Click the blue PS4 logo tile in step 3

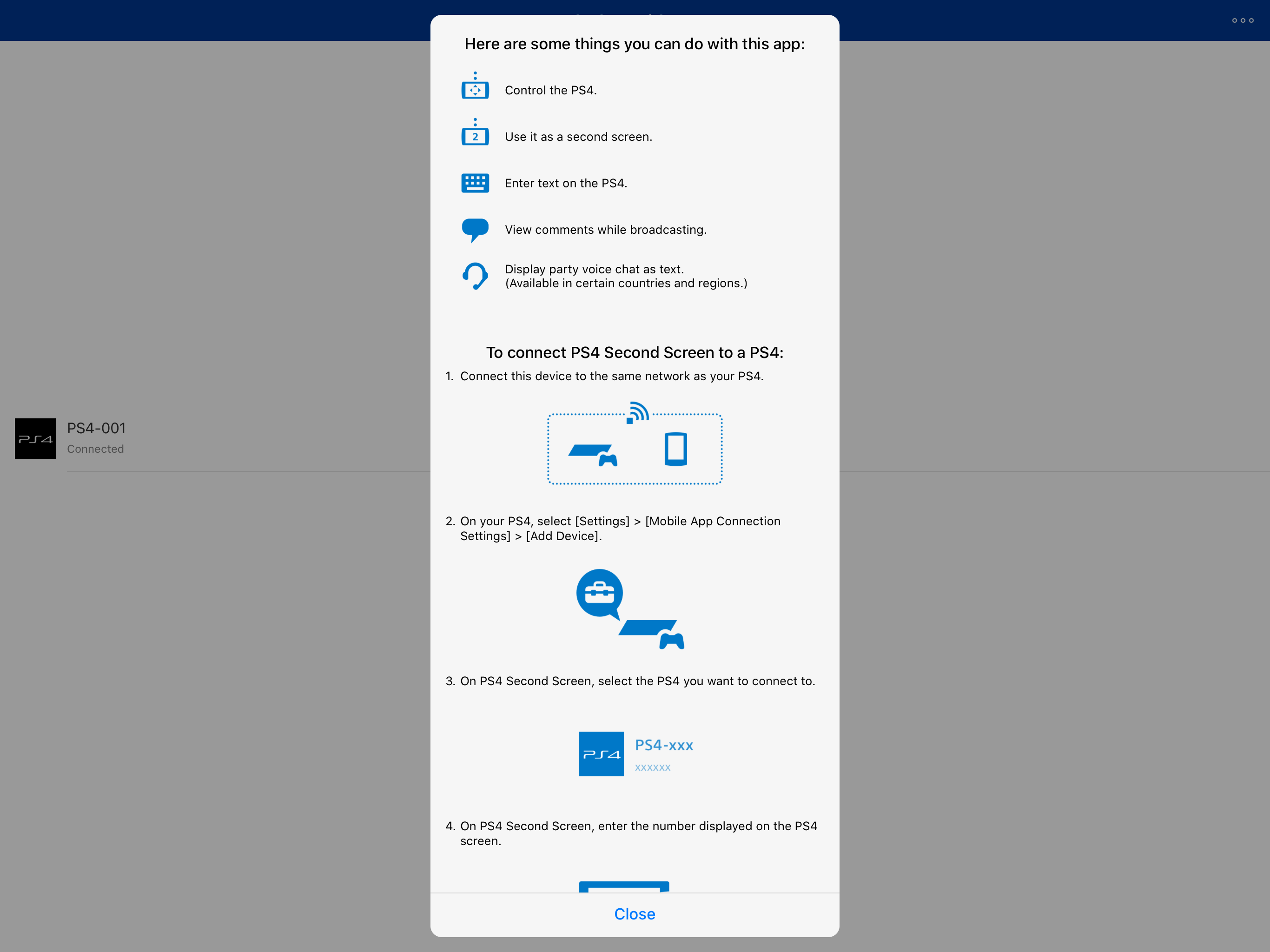tap(601, 754)
